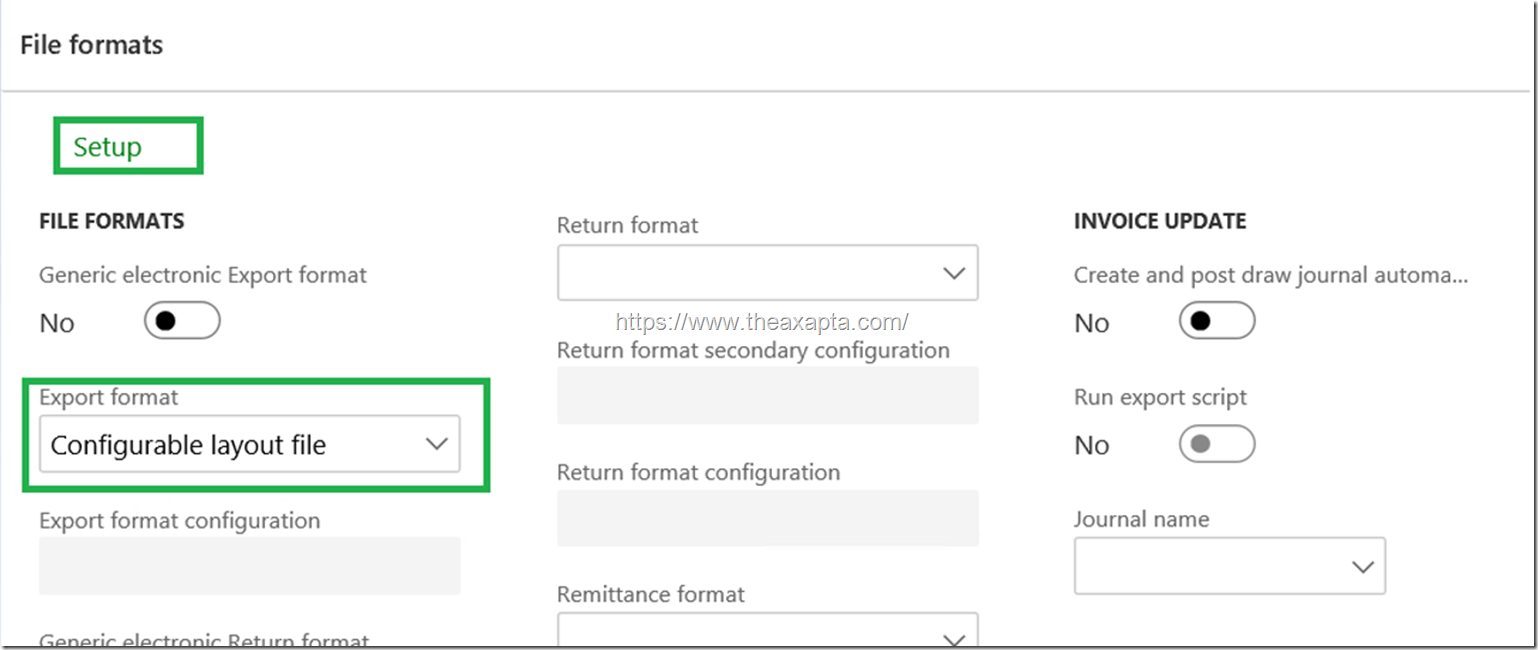Screen dimensions: 1538x650
Task: Toggle the Run export script switch
Action: click(x=1216, y=444)
